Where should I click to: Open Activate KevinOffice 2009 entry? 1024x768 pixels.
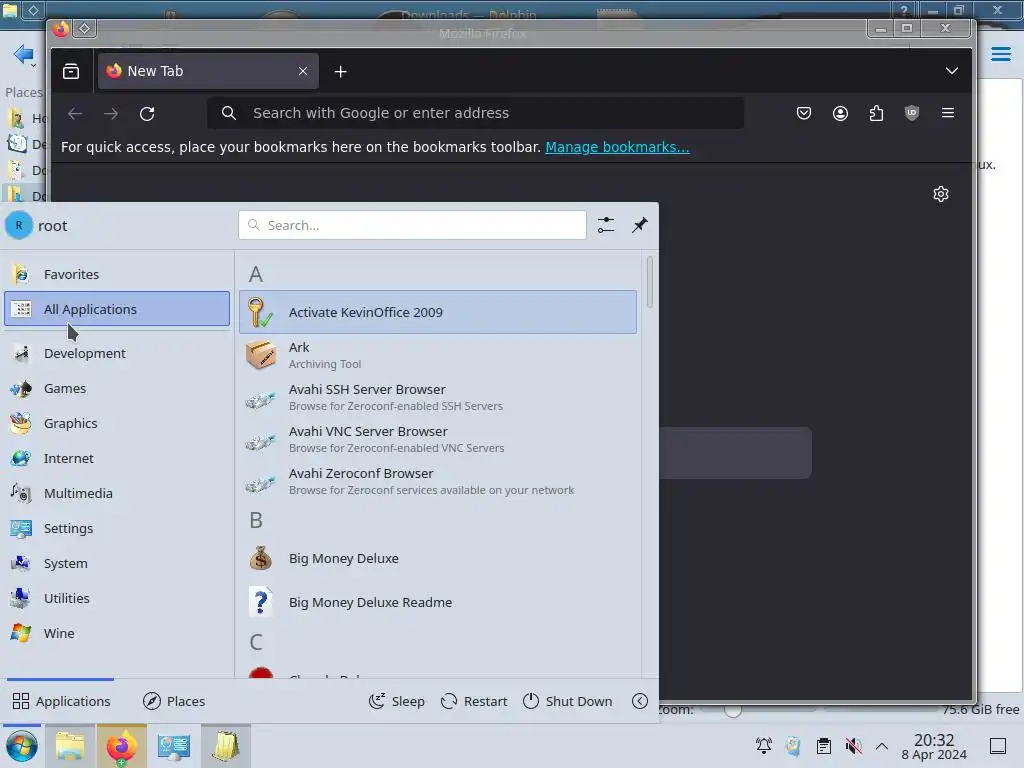pyautogui.click(x=438, y=312)
